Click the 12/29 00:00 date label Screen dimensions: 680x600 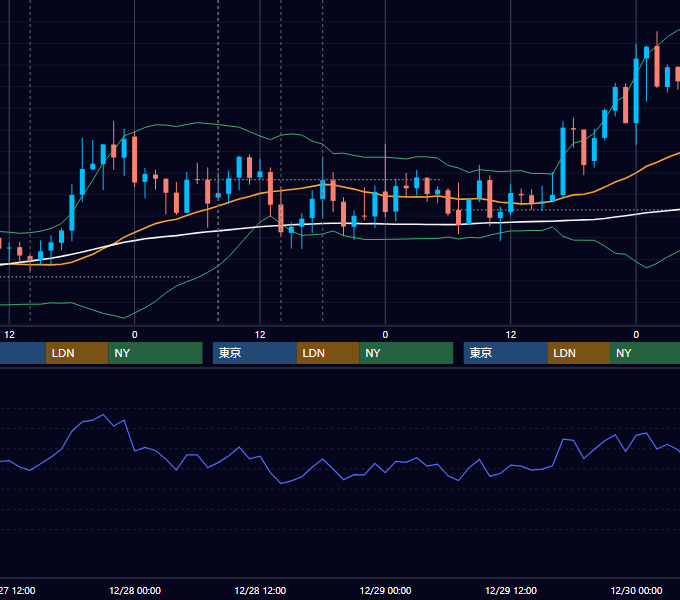coord(386,590)
